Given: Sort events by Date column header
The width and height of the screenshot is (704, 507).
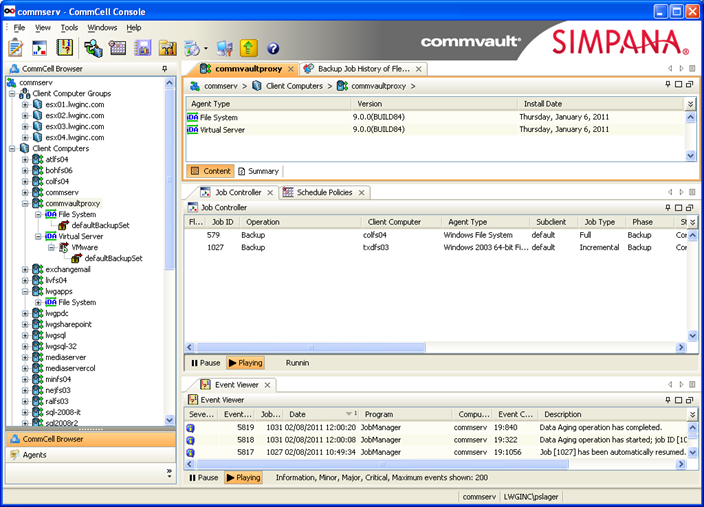Looking at the screenshot, I should (x=322, y=414).
